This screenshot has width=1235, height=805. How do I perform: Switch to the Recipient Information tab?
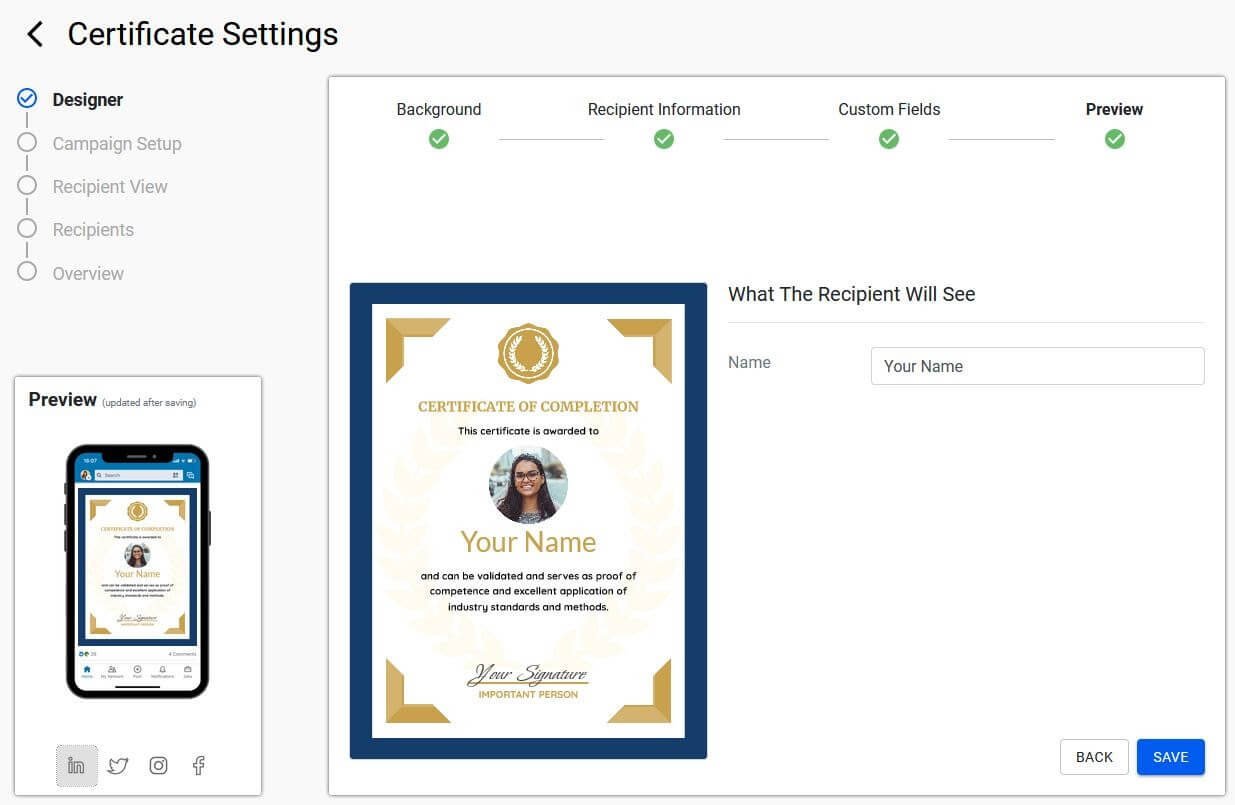click(x=663, y=109)
